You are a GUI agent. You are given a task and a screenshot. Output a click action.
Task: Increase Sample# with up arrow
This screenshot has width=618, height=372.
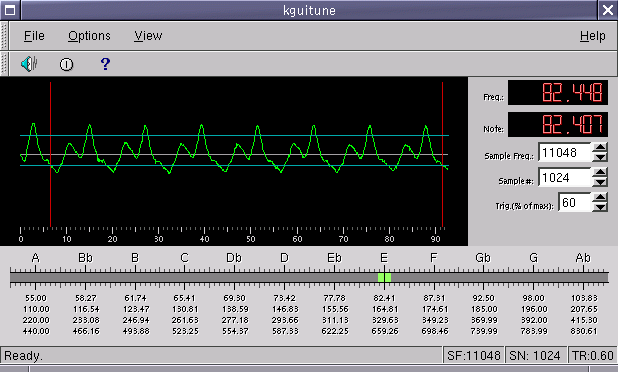click(600, 173)
